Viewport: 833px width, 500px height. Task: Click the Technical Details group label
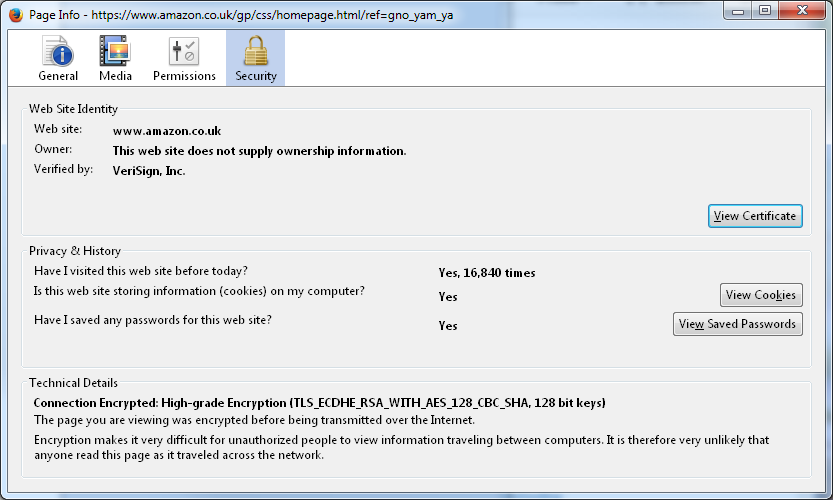point(73,383)
